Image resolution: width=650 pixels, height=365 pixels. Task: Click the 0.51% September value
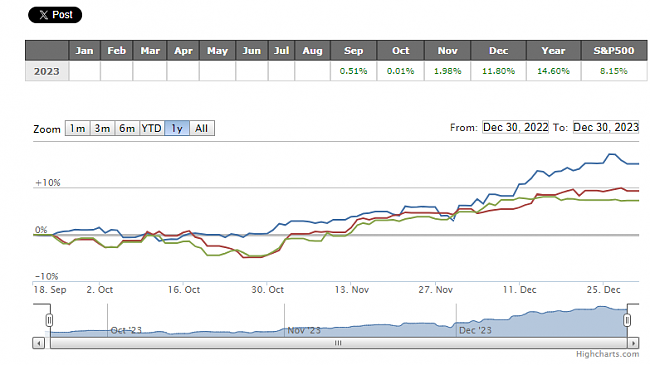tap(354, 71)
